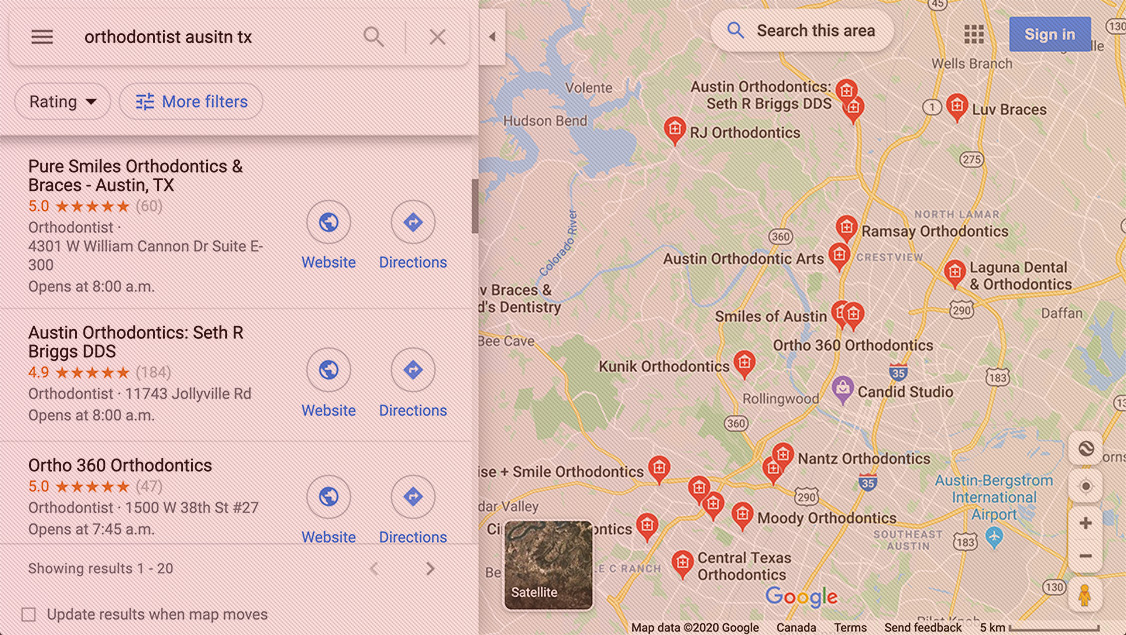Zoom in on the map
The image size is (1126, 635).
[1085, 523]
